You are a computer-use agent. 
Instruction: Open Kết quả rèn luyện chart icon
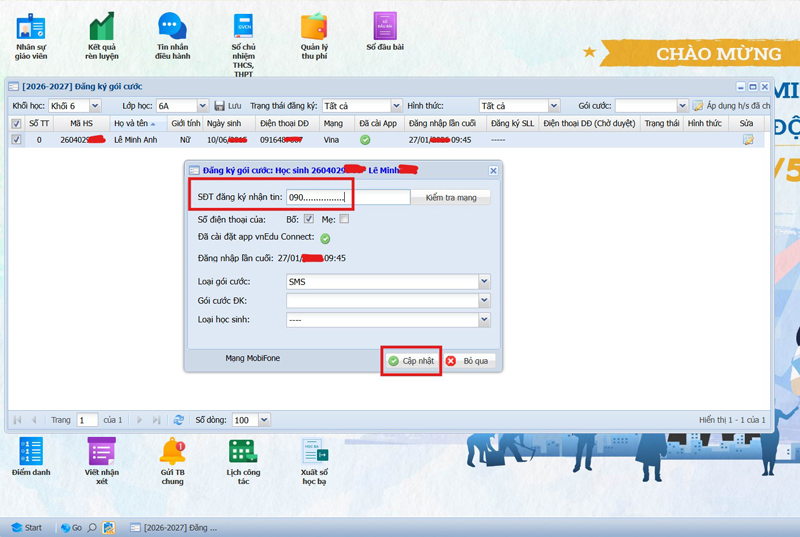point(102,27)
